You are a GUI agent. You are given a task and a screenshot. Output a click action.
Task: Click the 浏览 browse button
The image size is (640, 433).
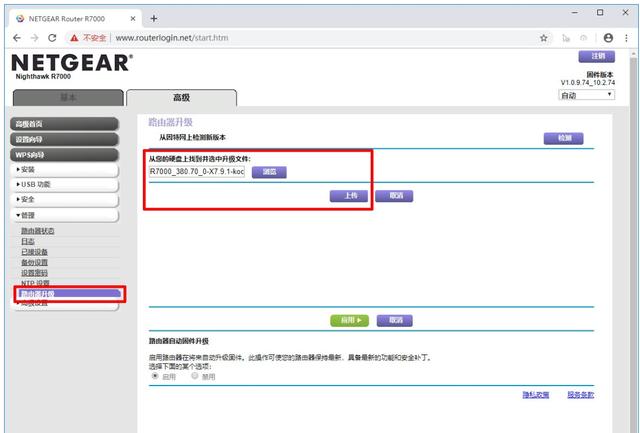coord(269,172)
